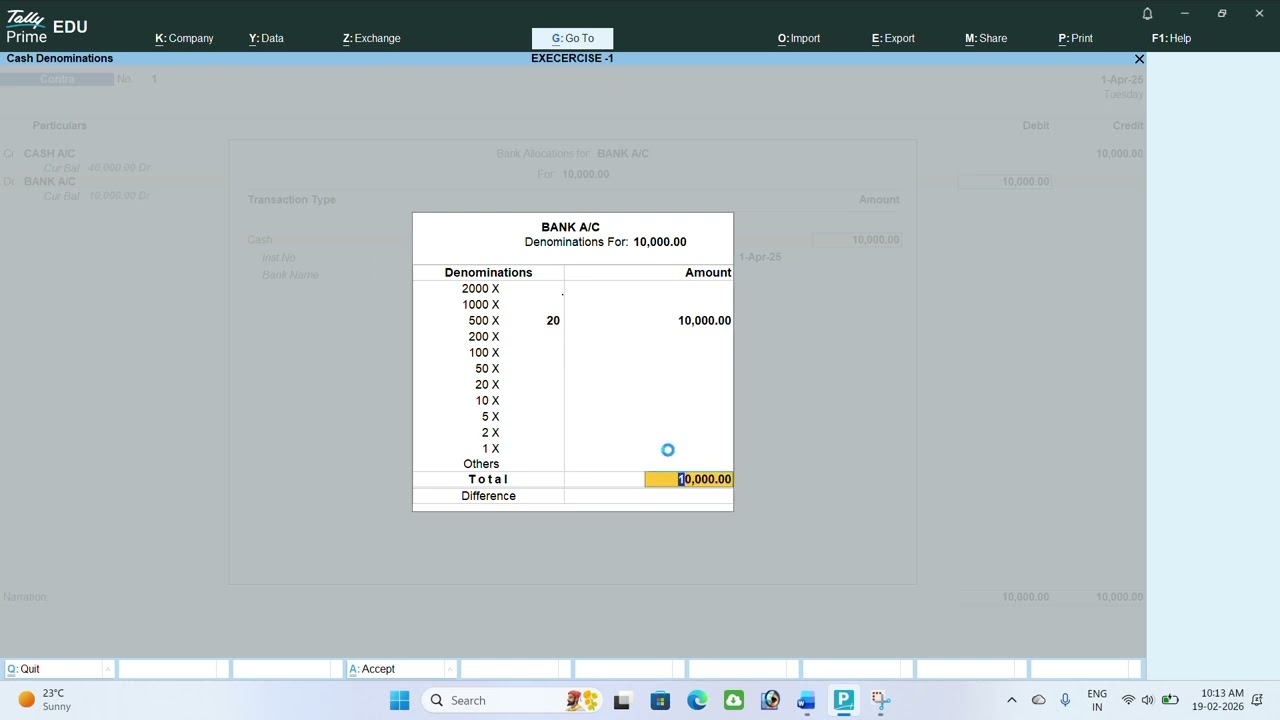This screenshot has height=720, width=1280.
Task: Click the 10 X denomination row
Action: tap(572, 400)
